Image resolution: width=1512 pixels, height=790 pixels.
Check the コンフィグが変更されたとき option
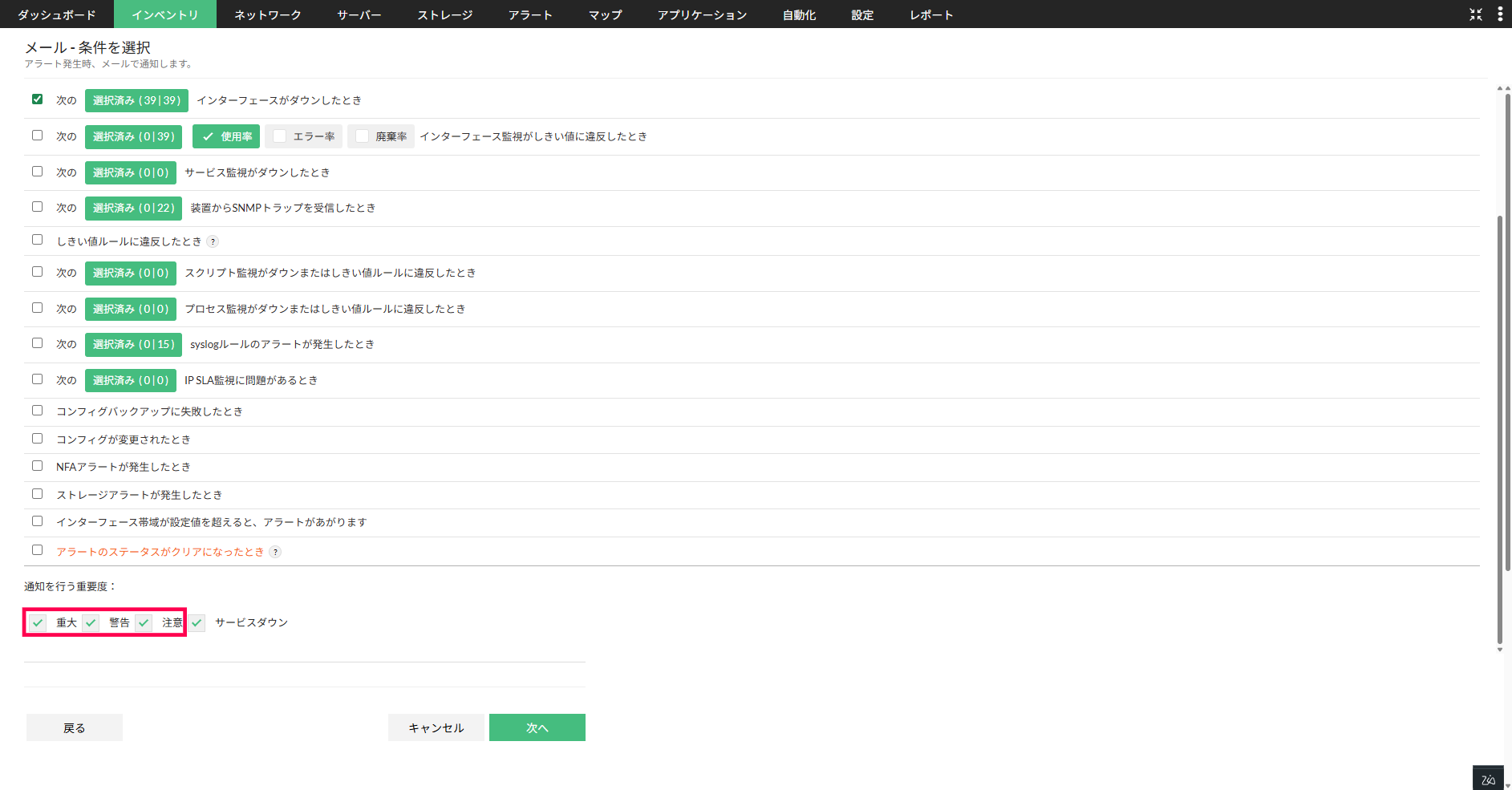point(37,439)
